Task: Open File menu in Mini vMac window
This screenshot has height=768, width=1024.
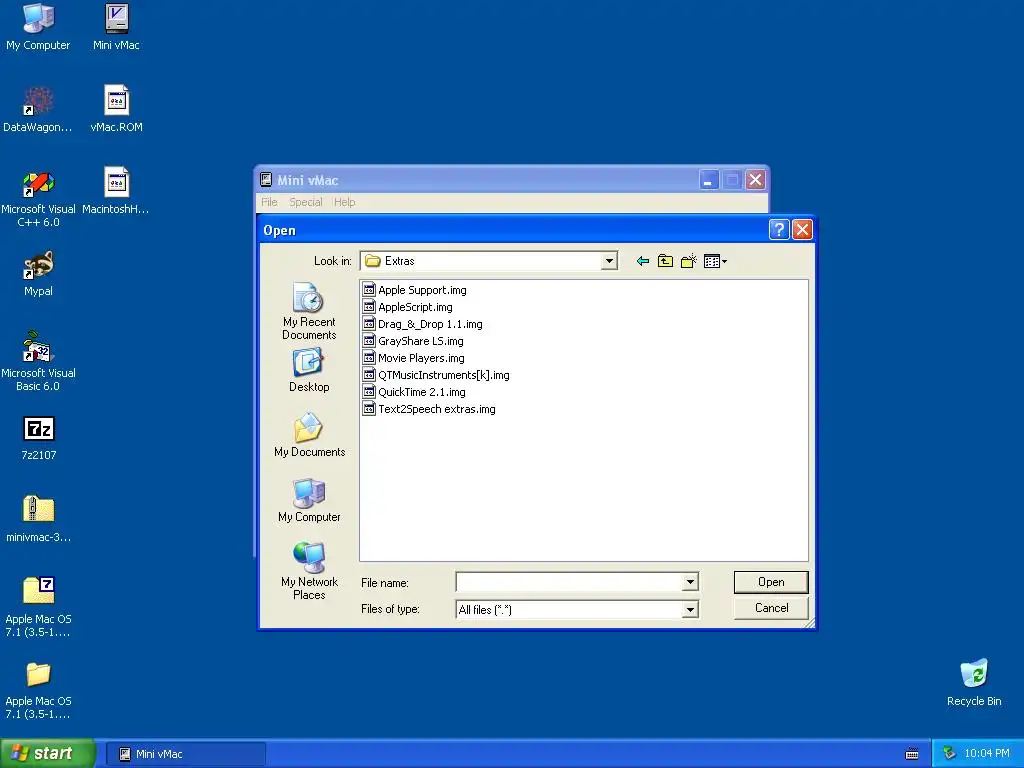Action: pyautogui.click(x=269, y=202)
